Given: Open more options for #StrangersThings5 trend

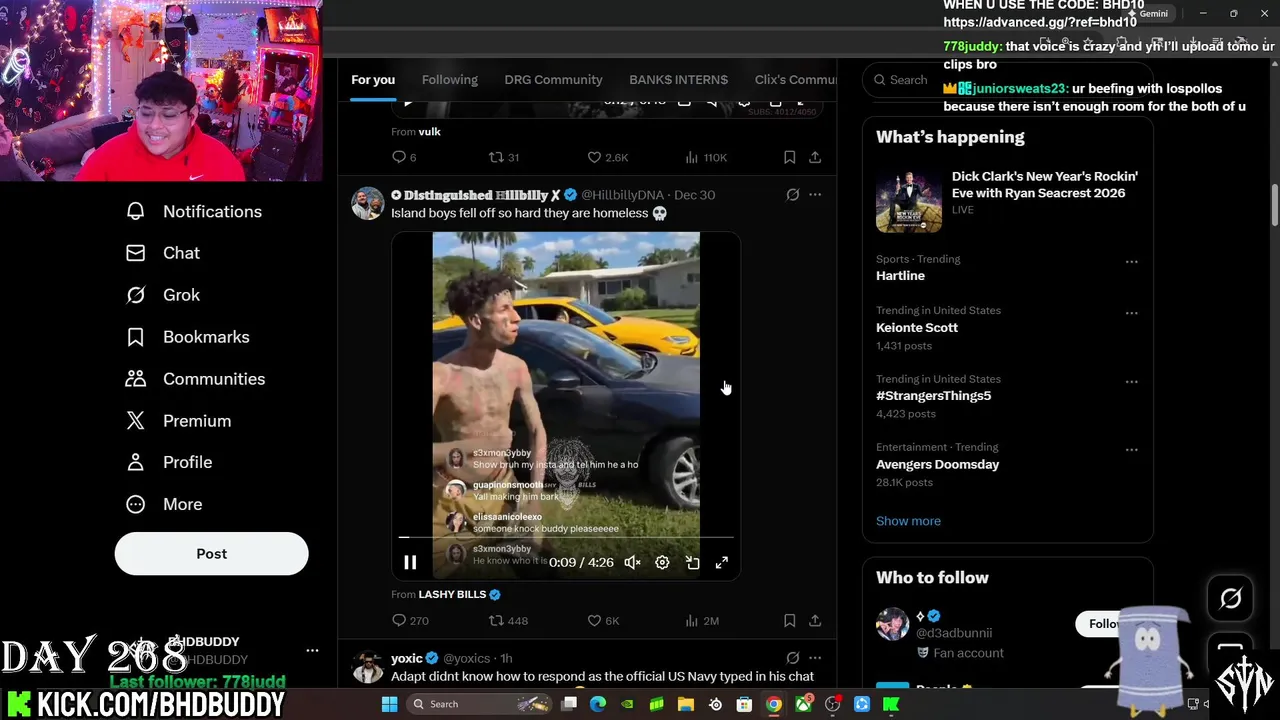Looking at the screenshot, I should 1132,382.
